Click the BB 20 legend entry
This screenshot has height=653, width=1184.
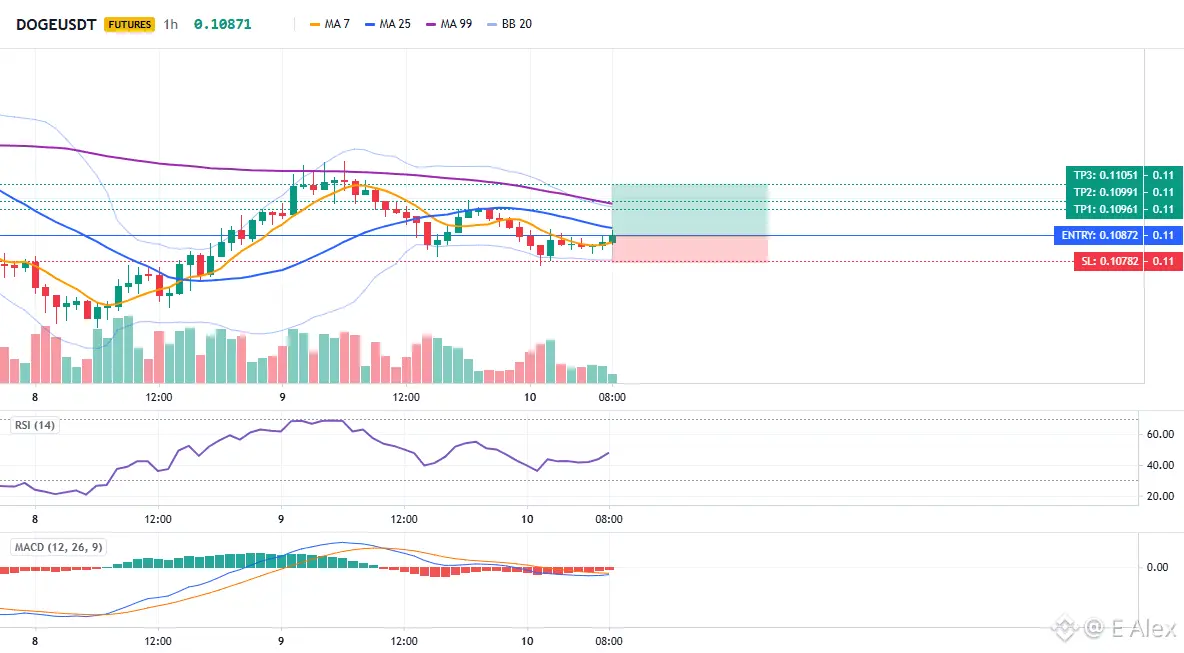coord(509,24)
